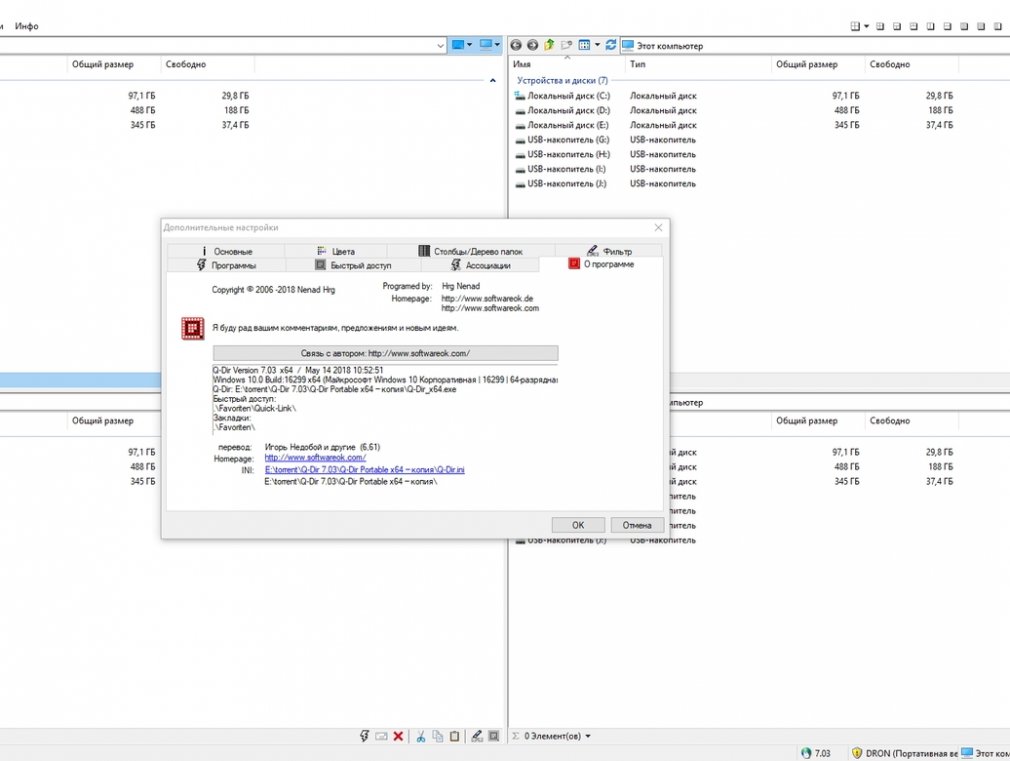Click the filter marker icon in bottom toolbar
1010x761 pixels.
[x=477, y=736]
